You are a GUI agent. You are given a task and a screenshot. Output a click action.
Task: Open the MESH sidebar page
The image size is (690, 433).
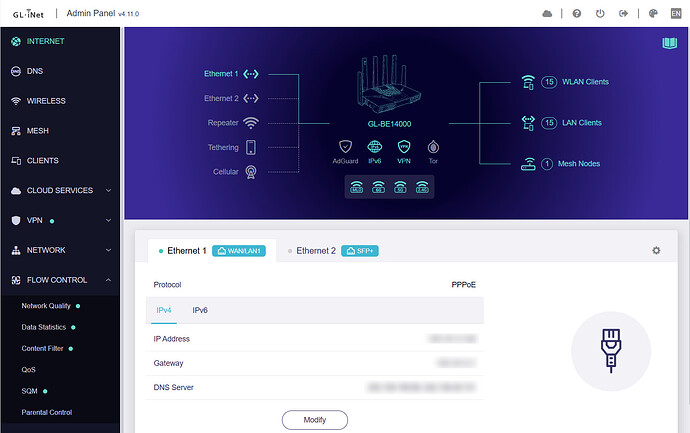tap(60, 131)
